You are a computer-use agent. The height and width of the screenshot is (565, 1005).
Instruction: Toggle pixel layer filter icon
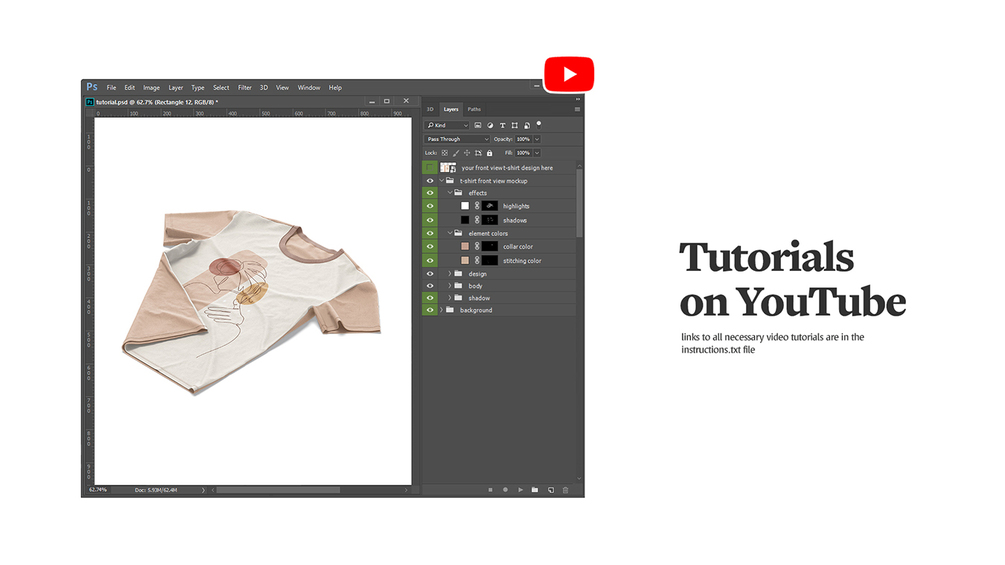(x=478, y=125)
